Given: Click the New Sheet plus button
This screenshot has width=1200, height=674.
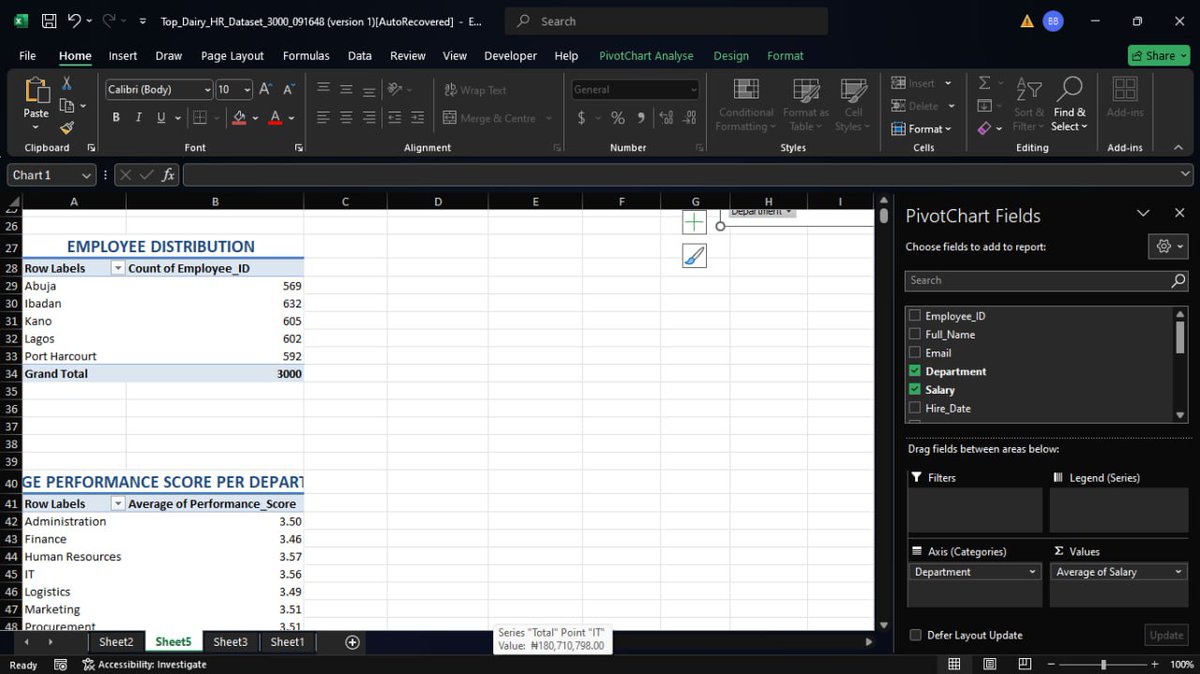Looking at the screenshot, I should 352,642.
